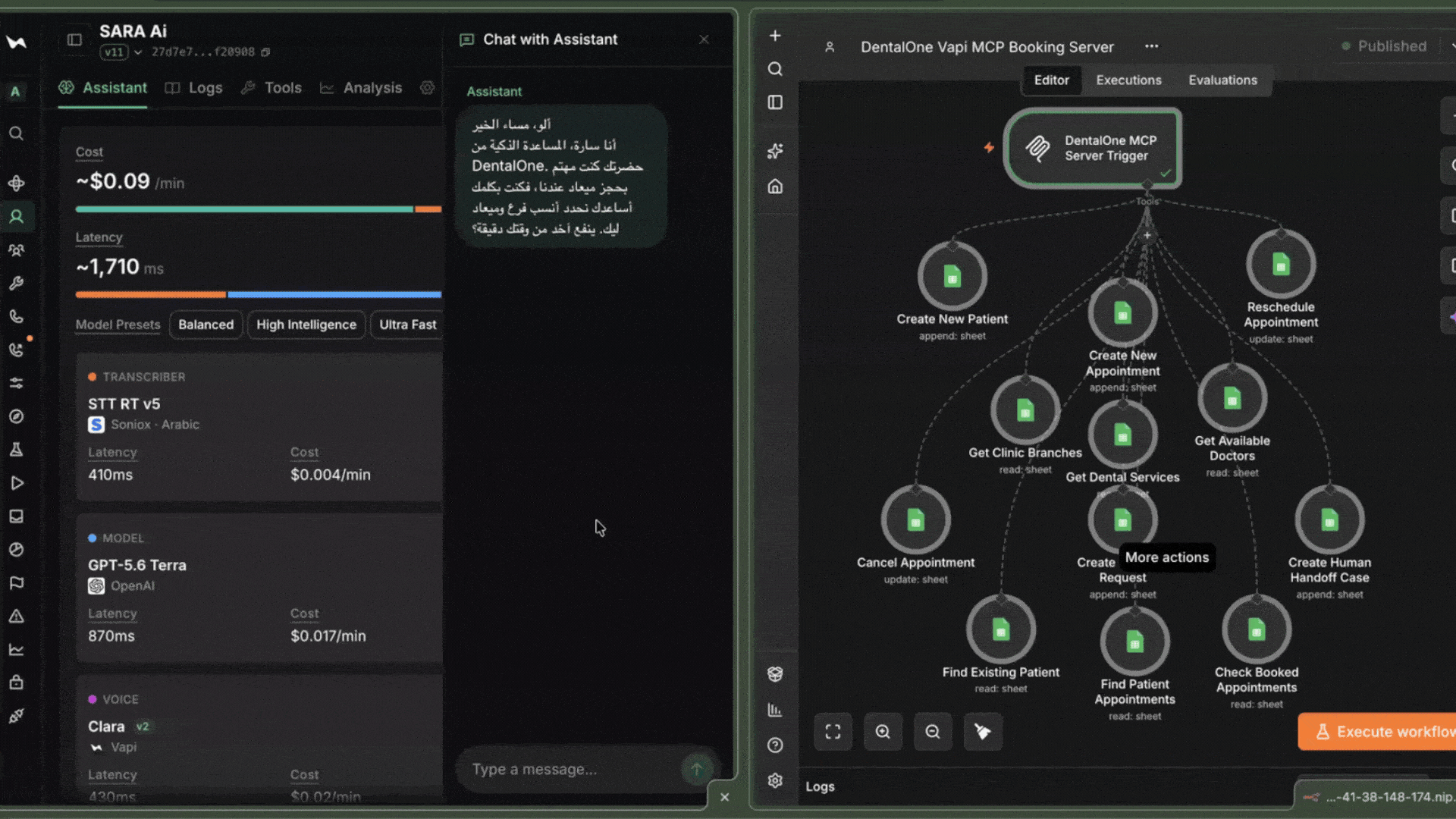Image resolution: width=1456 pixels, height=819 pixels.
Task: Zoom out on the workflow canvas
Action: pyautogui.click(x=933, y=732)
